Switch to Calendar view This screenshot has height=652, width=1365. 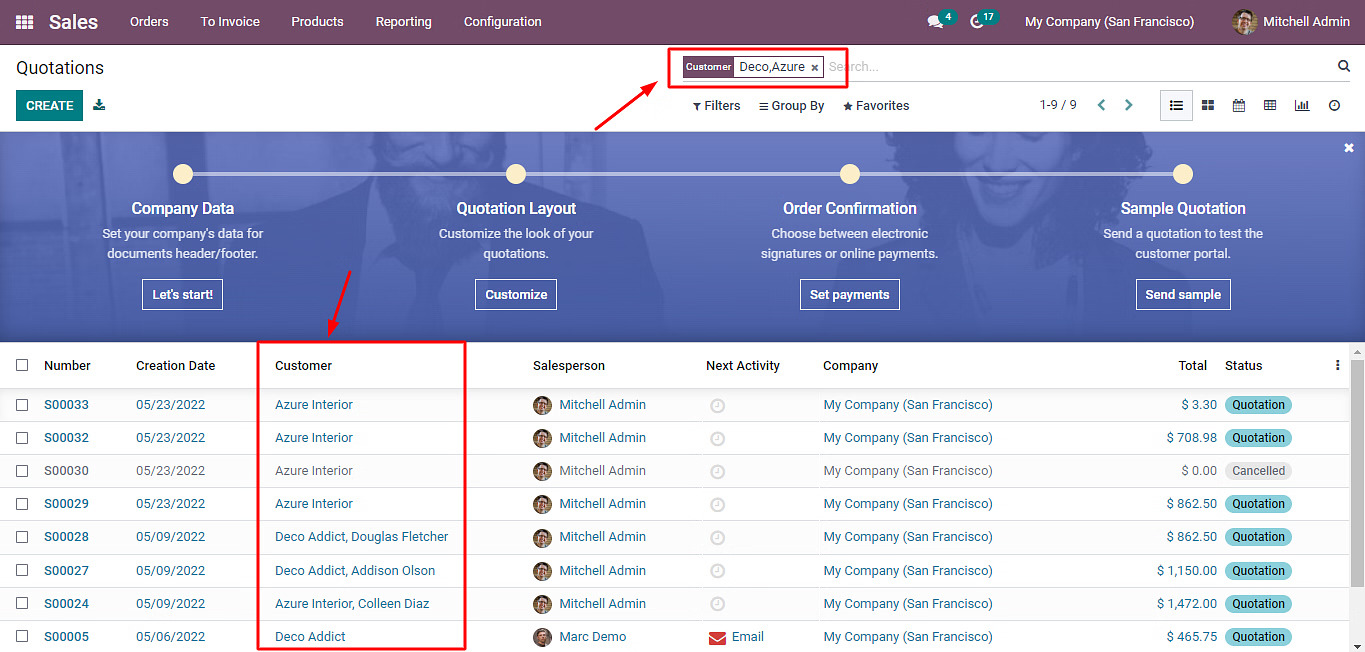coord(1239,105)
